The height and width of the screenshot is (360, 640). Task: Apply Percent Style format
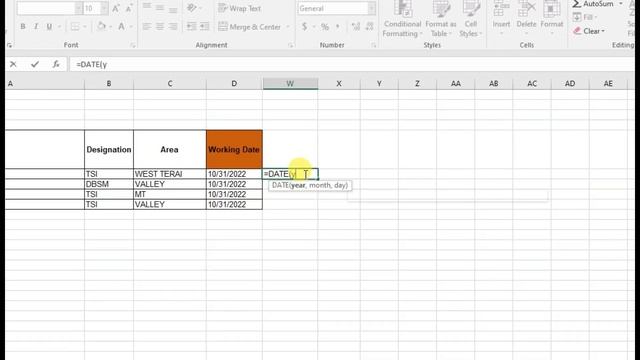click(x=325, y=27)
